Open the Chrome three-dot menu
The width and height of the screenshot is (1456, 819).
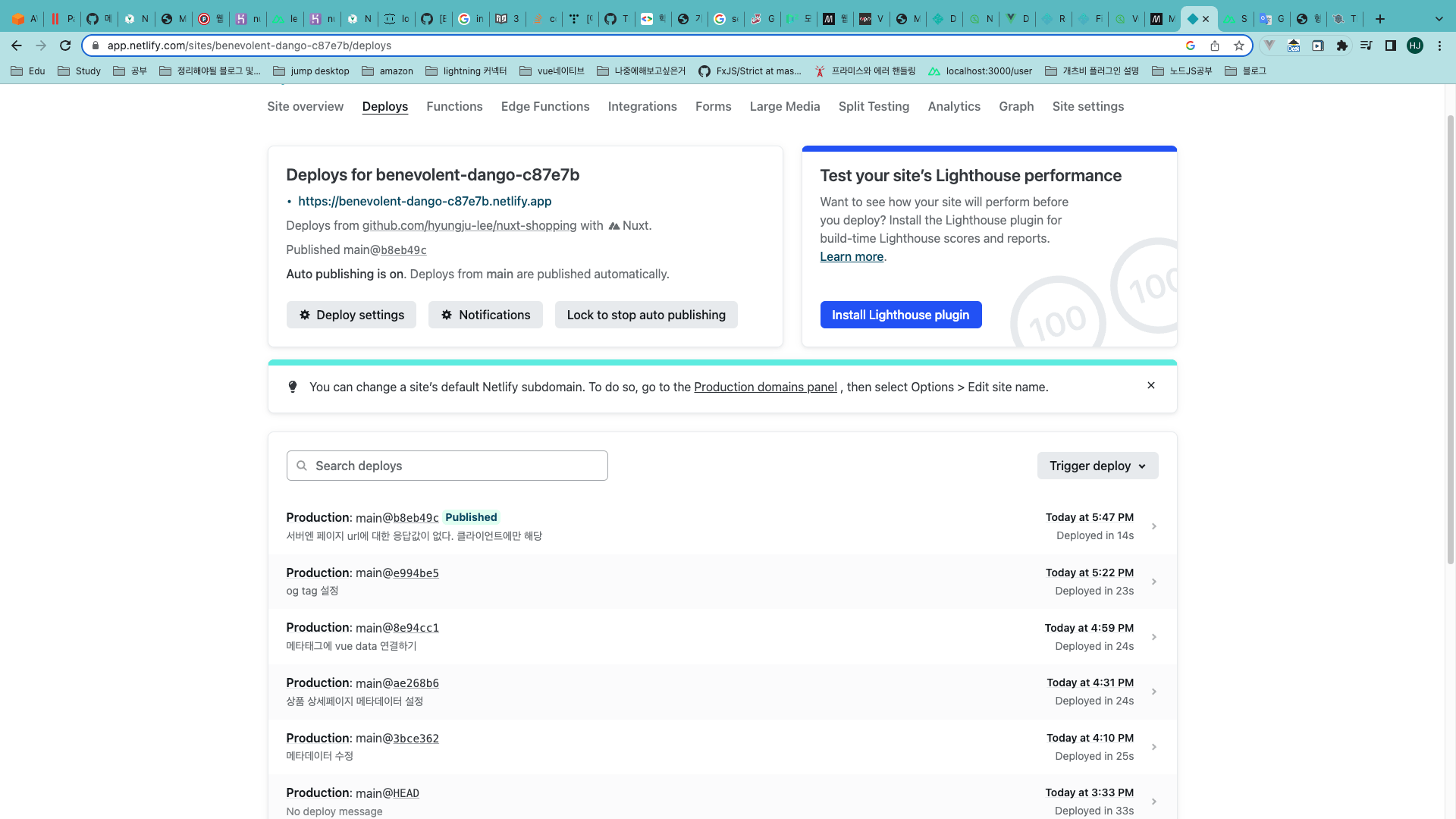(x=1439, y=45)
